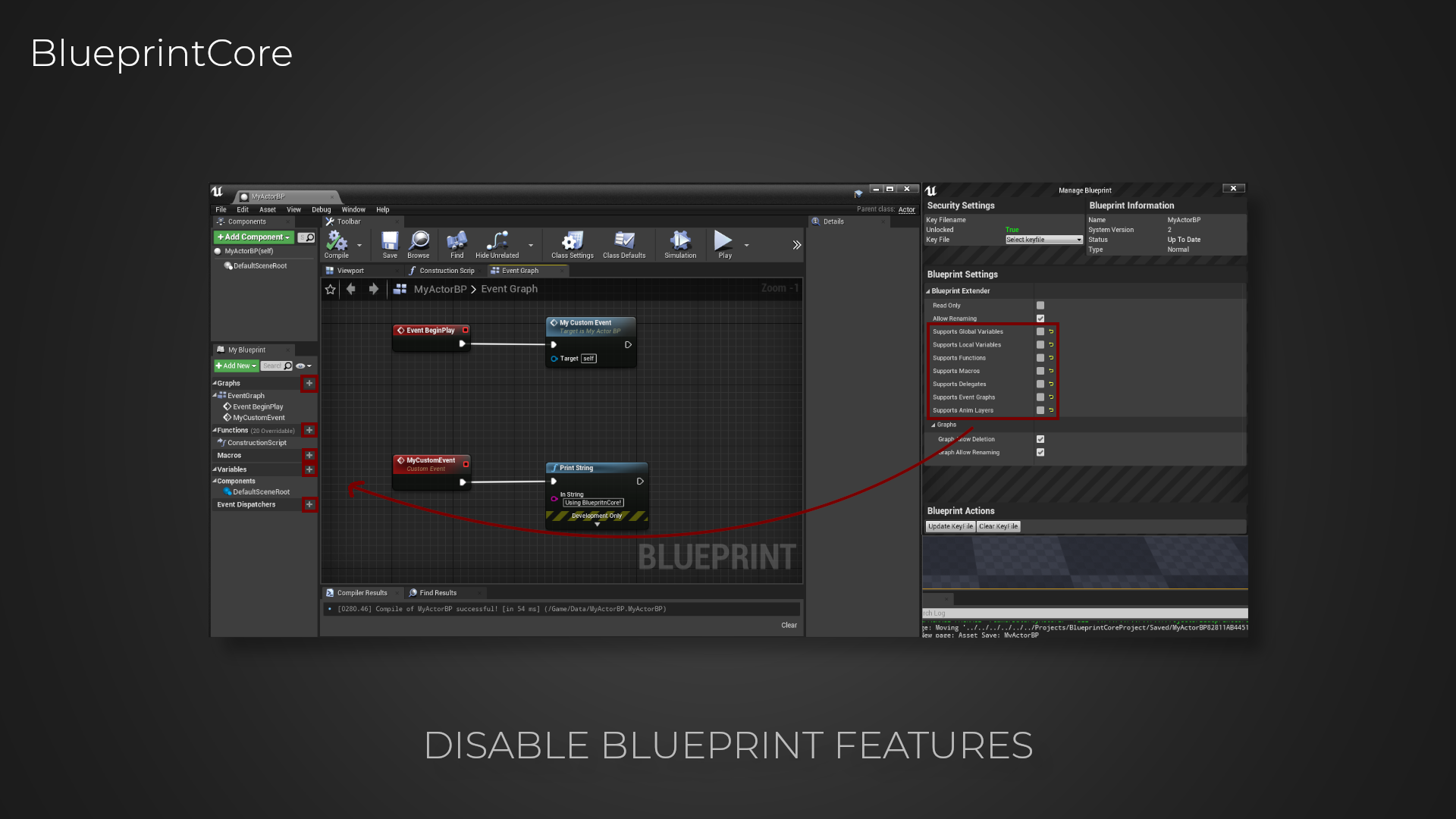Viewport: 1456px width, 819px height.
Task: Click the Update KeyFile button
Action: click(949, 526)
